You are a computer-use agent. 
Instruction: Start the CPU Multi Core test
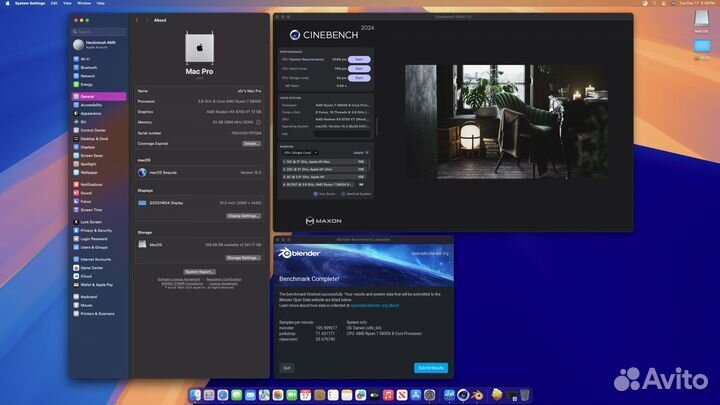[x=359, y=69]
